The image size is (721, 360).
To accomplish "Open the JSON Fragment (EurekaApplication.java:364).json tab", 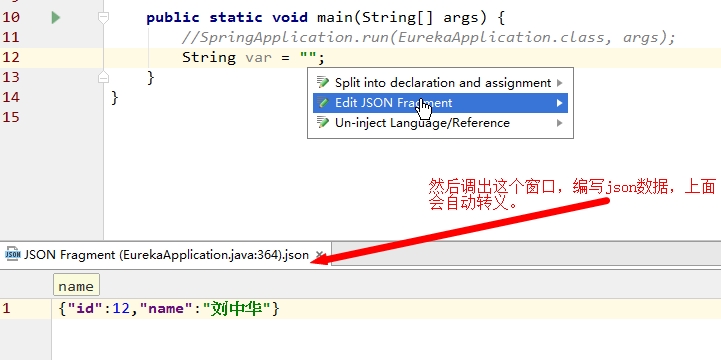I will 166,255.
